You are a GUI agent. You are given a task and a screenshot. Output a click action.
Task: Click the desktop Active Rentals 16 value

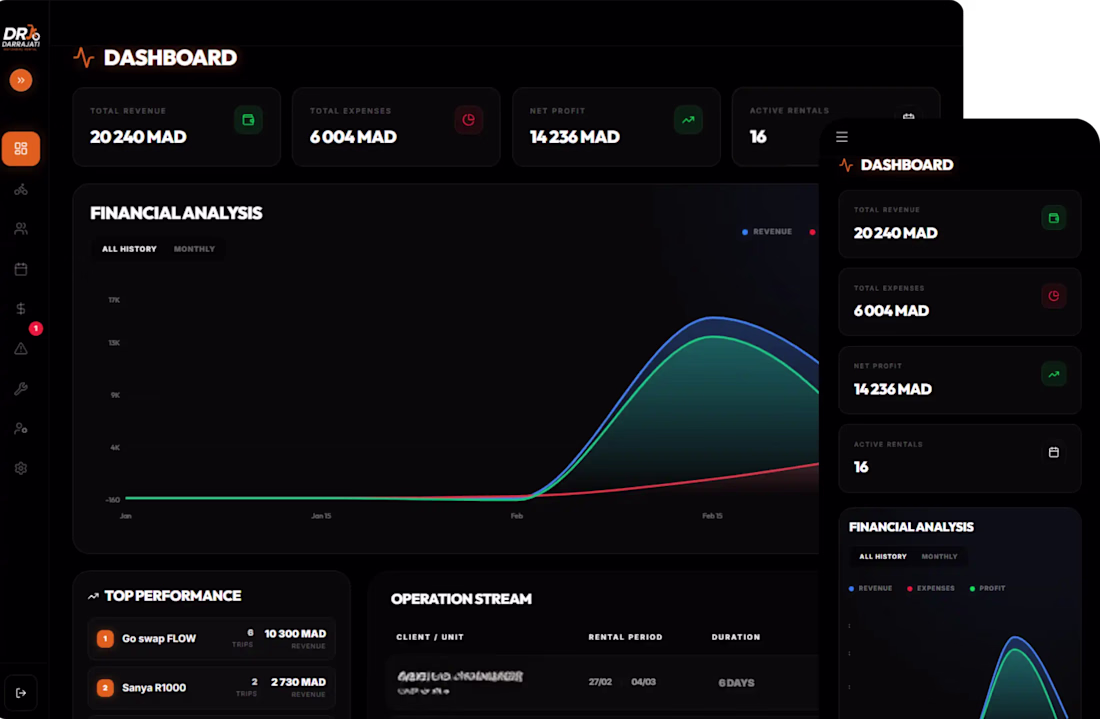pyautogui.click(x=758, y=137)
